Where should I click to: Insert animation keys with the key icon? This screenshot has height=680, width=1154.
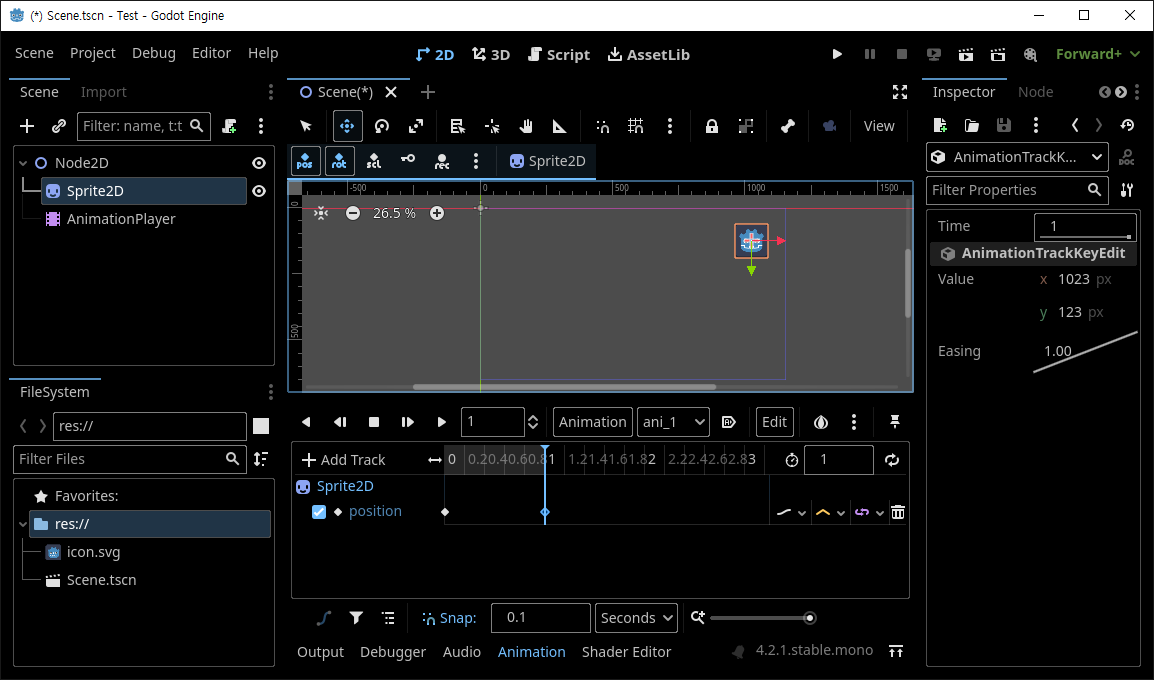point(408,160)
